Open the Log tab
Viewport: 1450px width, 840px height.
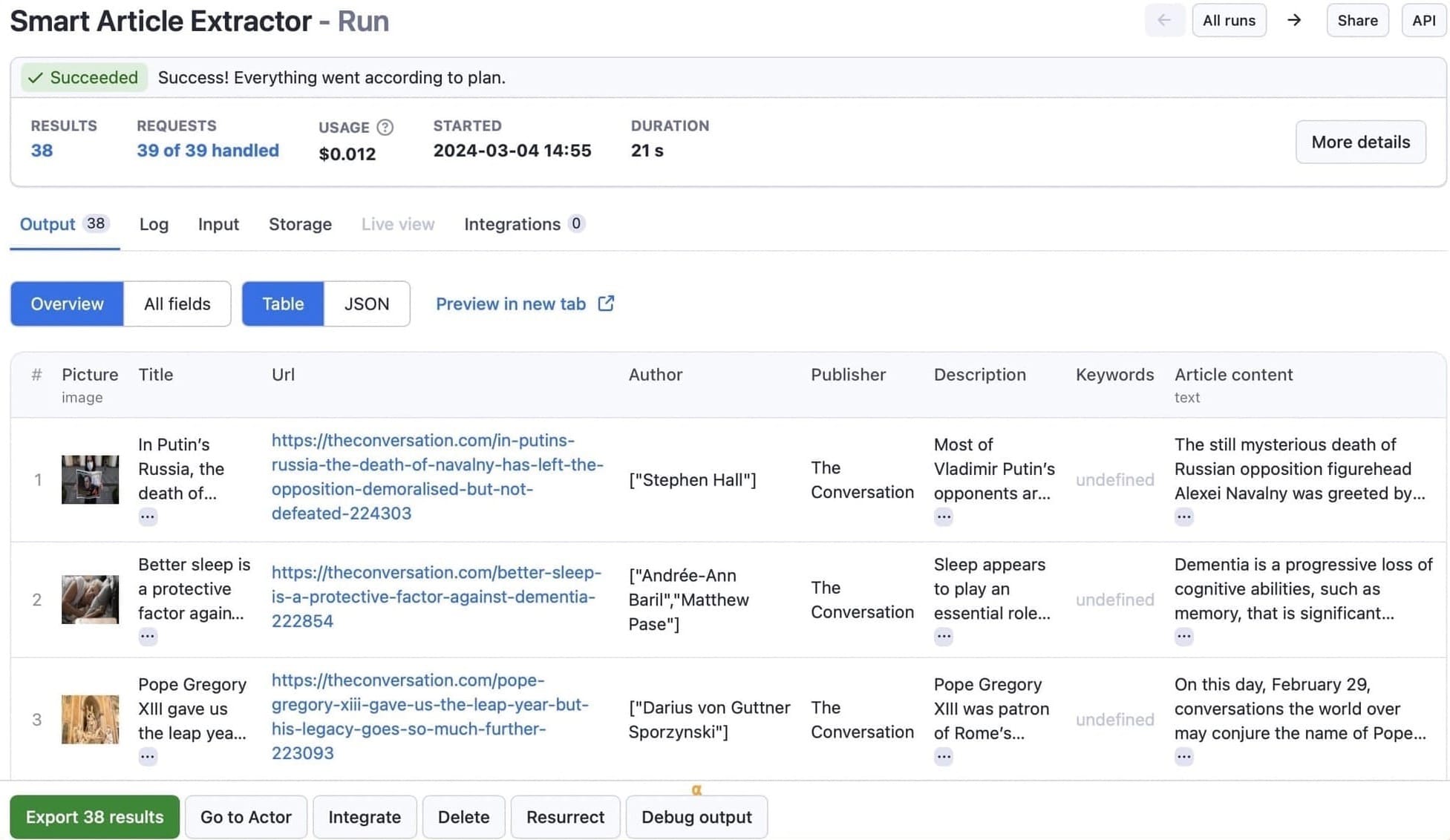click(x=153, y=224)
